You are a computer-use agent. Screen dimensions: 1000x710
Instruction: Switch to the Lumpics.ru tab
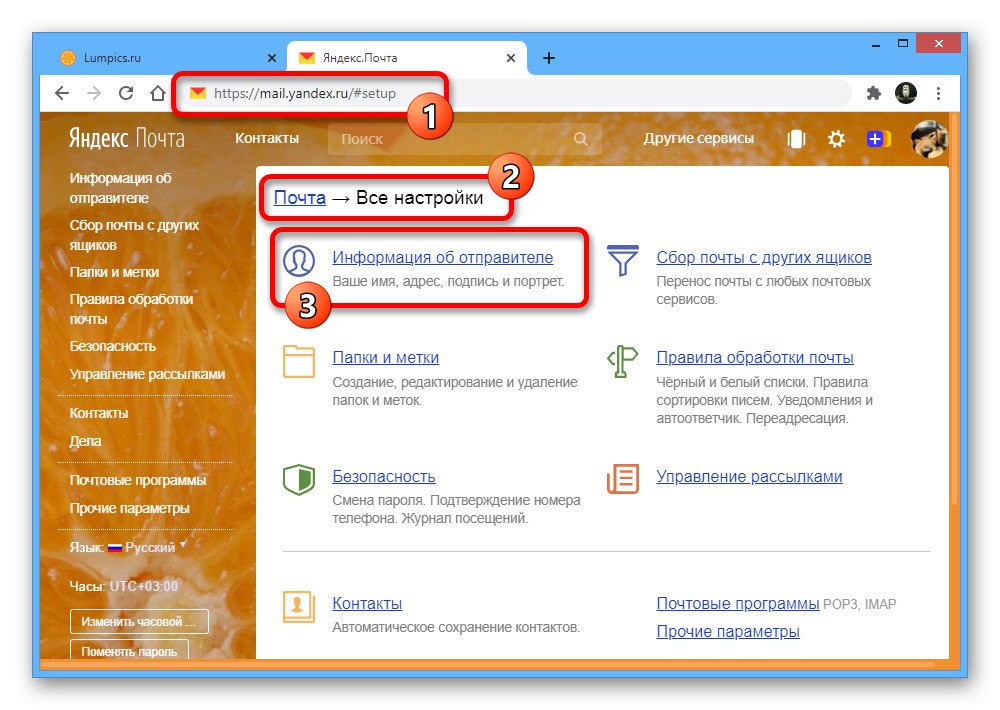[x=169, y=58]
